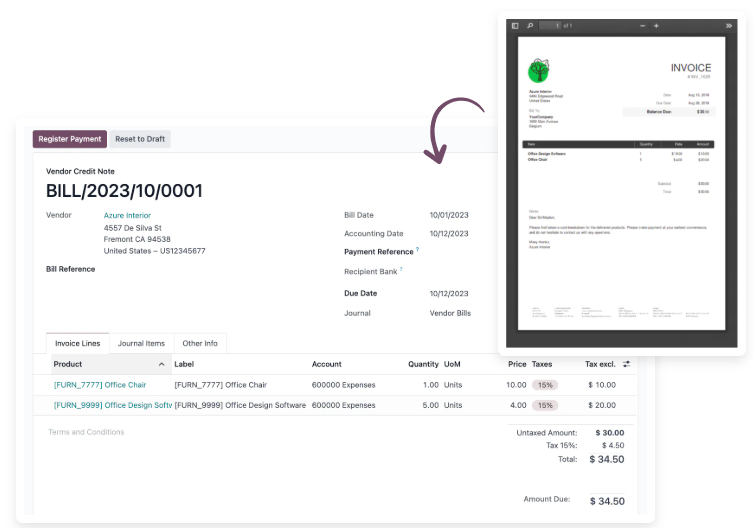Viewport: 754px width, 528px height.
Task: Open the PDF search magnifier
Action: pyautogui.click(x=530, y=25)
